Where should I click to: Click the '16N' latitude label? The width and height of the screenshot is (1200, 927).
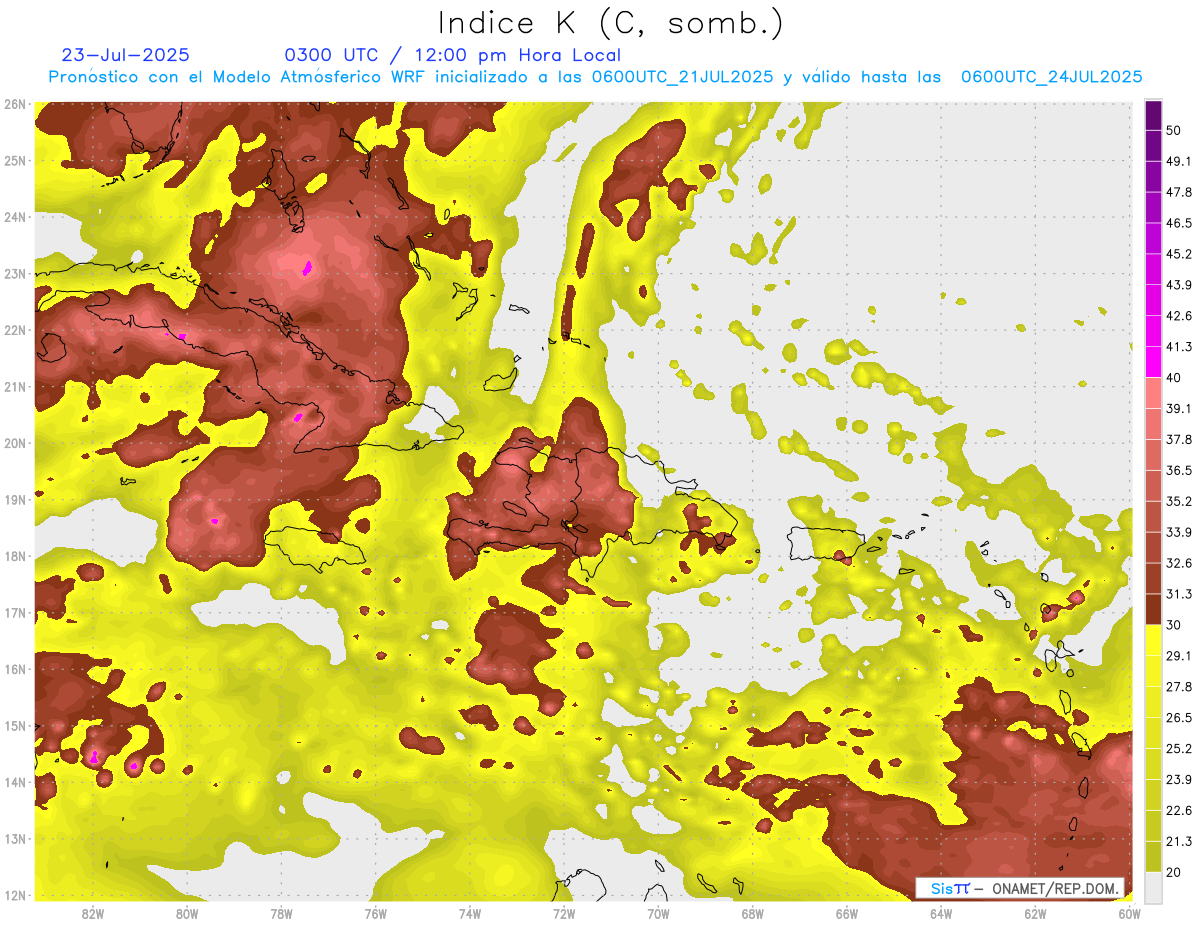tap(15, 669)
